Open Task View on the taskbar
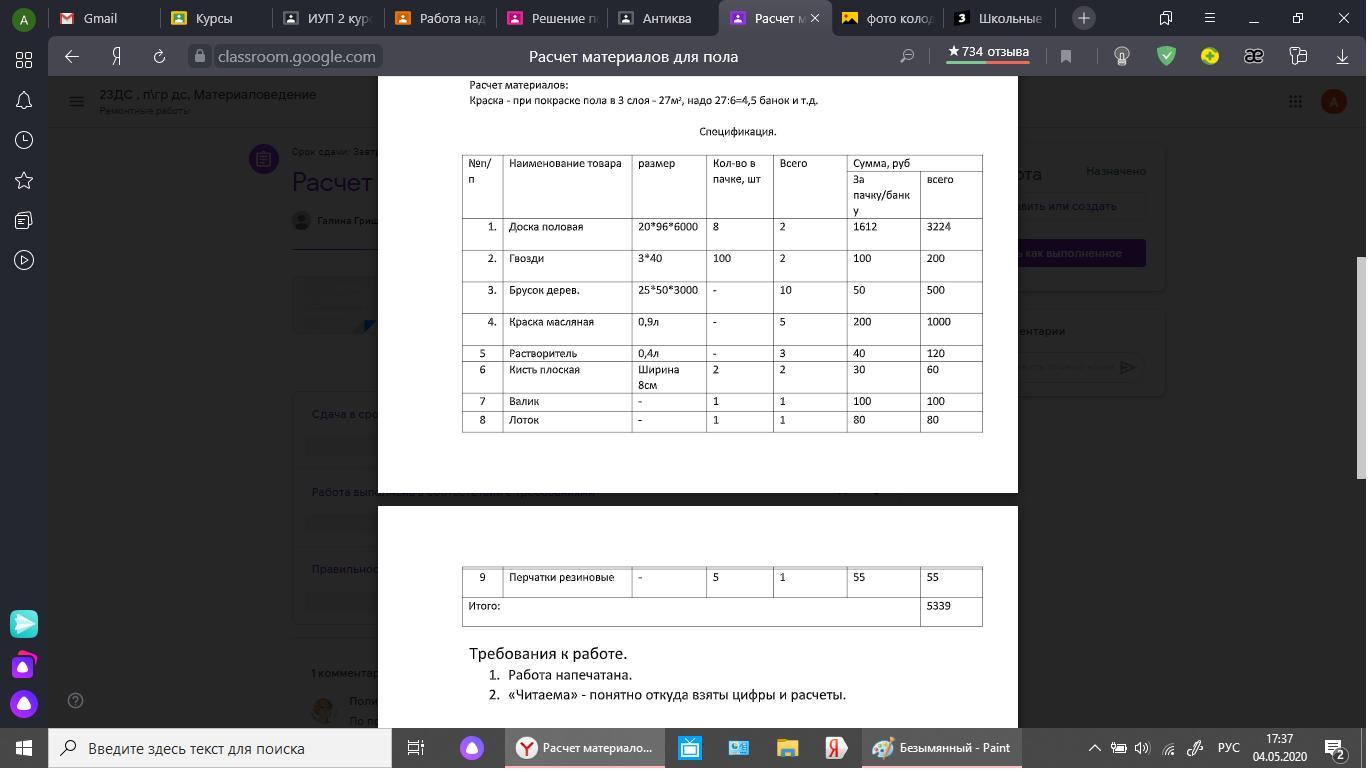Viewport: 1372px width, 772px height. click(x=416, y=748)
